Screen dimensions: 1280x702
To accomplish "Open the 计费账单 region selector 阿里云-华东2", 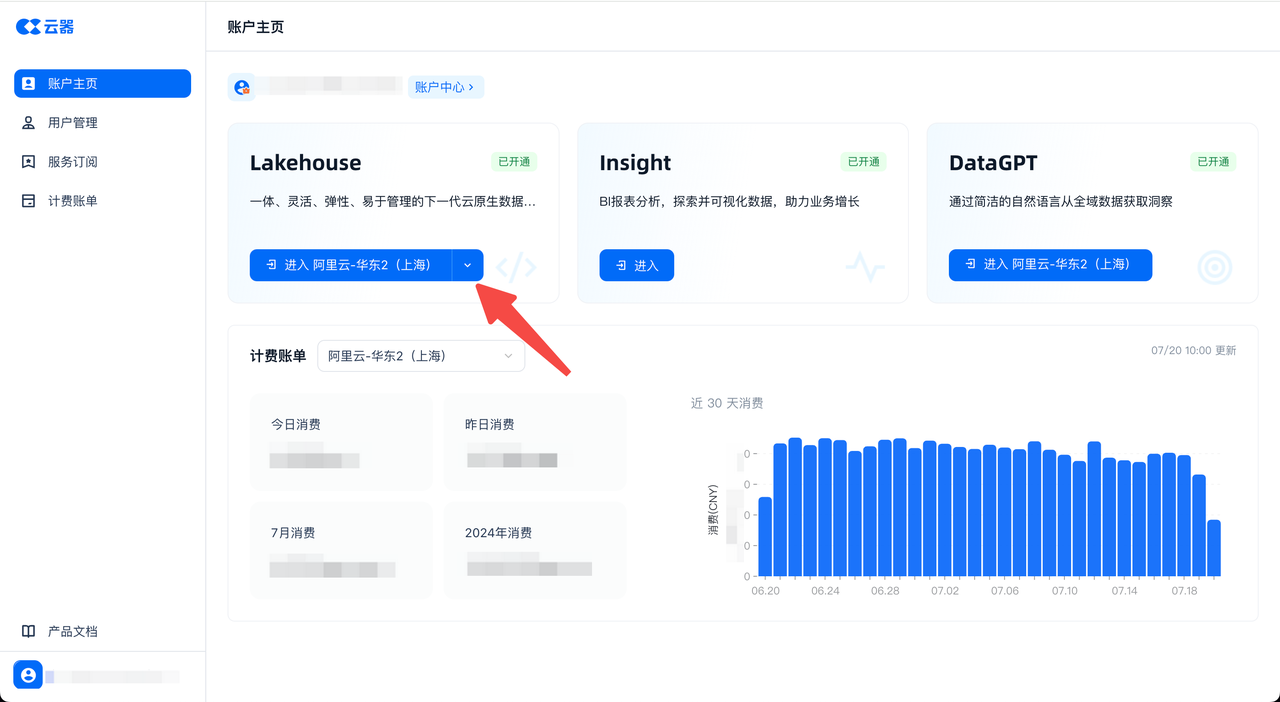I will pyautogui.click(x=420, y=356).
